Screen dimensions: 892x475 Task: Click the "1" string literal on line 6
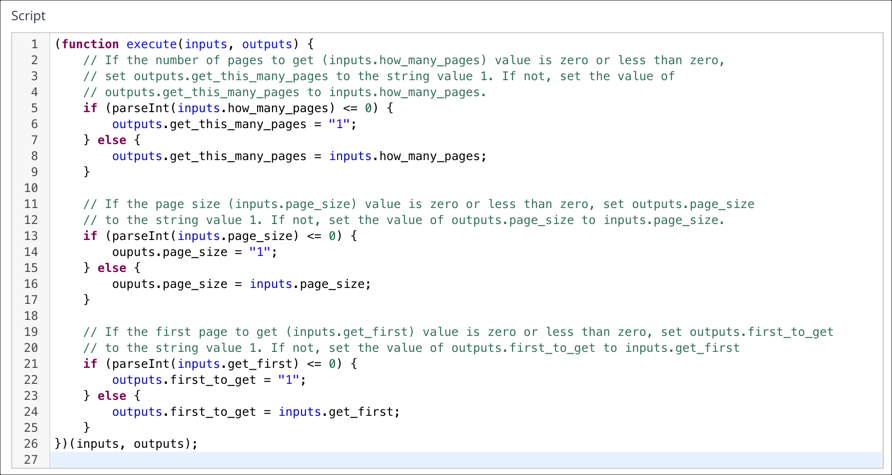pos(342,124)
